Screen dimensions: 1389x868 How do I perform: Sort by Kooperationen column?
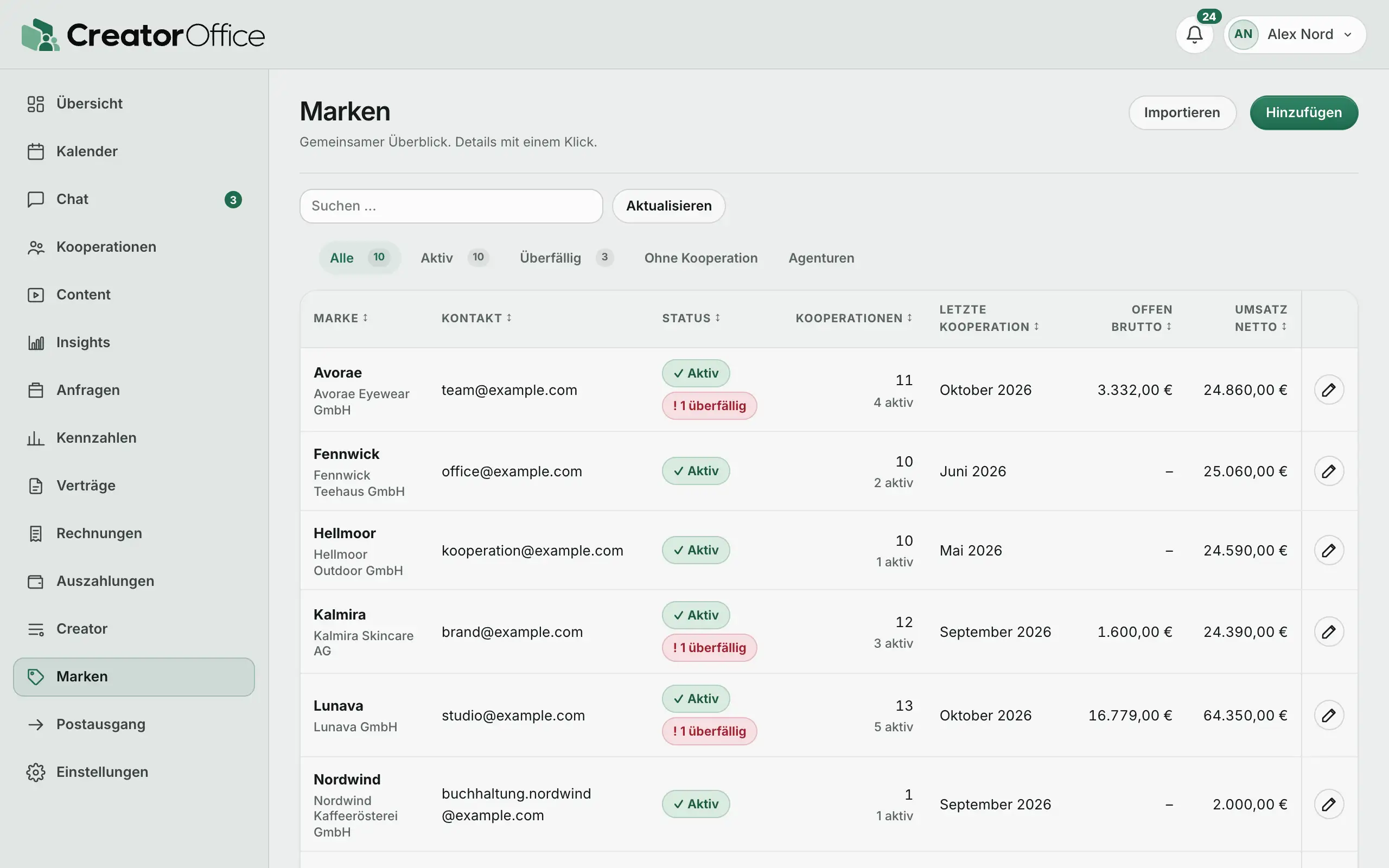point(854,318)
